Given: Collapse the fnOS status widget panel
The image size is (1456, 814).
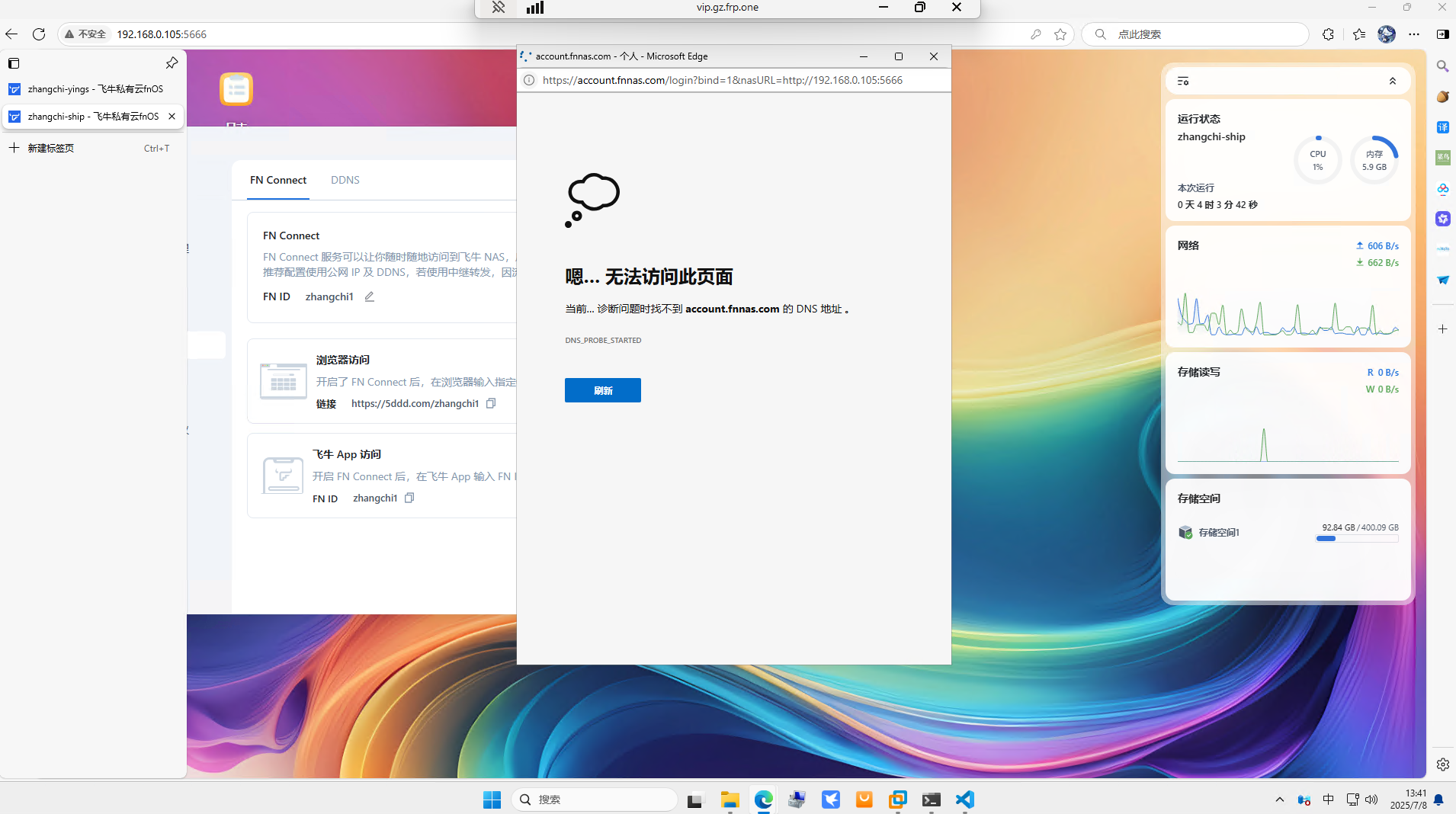Looking at the screenshot, I should (1392, 81).
